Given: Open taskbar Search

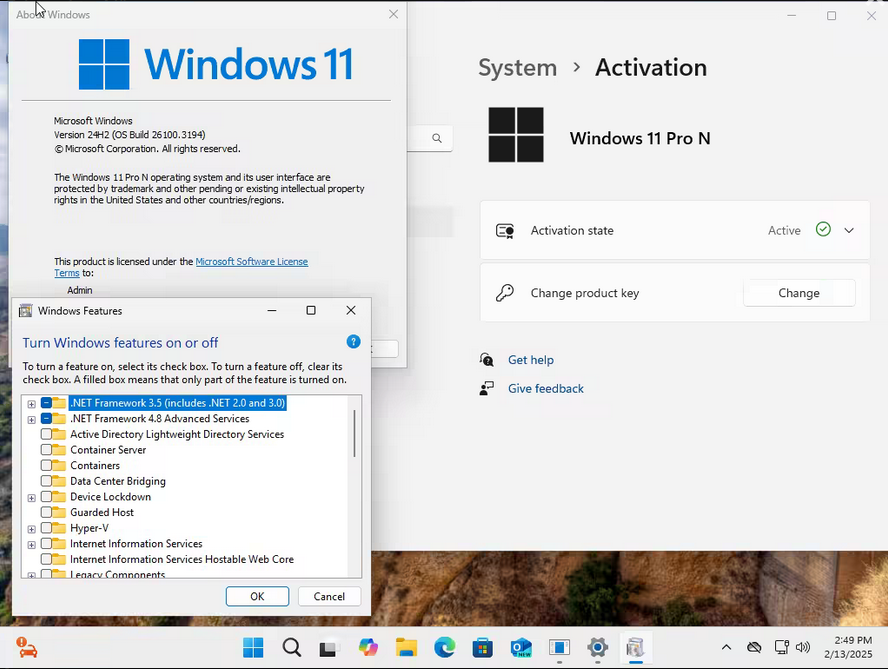Looking at the screenshot, I should click(x=292, y=647).
